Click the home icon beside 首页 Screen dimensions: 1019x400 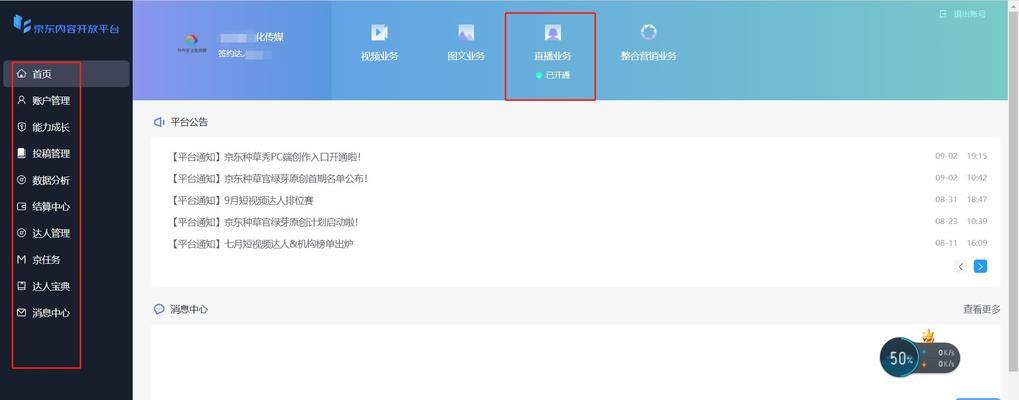[21, 74]
